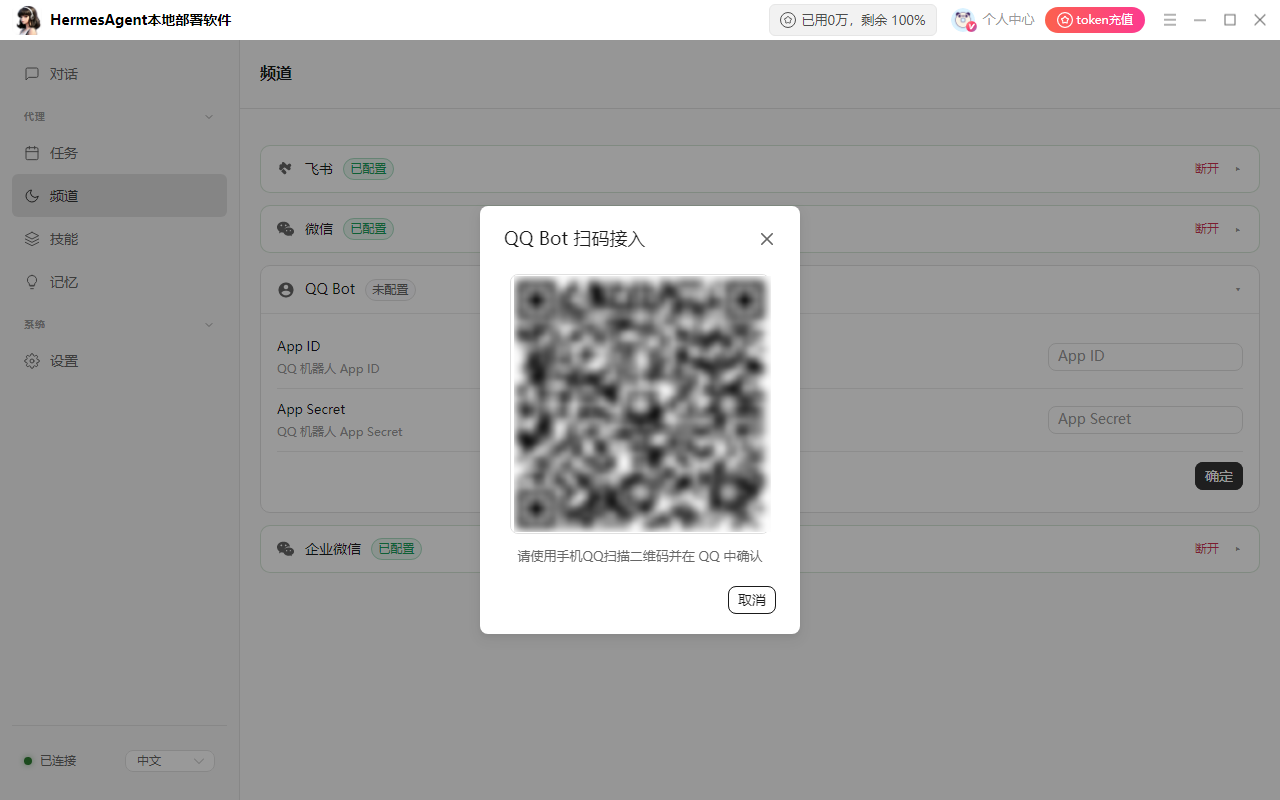The image size is (1280, 800).
Task: Click the 飞书 已配置 status badge
Action: (368, 169)
